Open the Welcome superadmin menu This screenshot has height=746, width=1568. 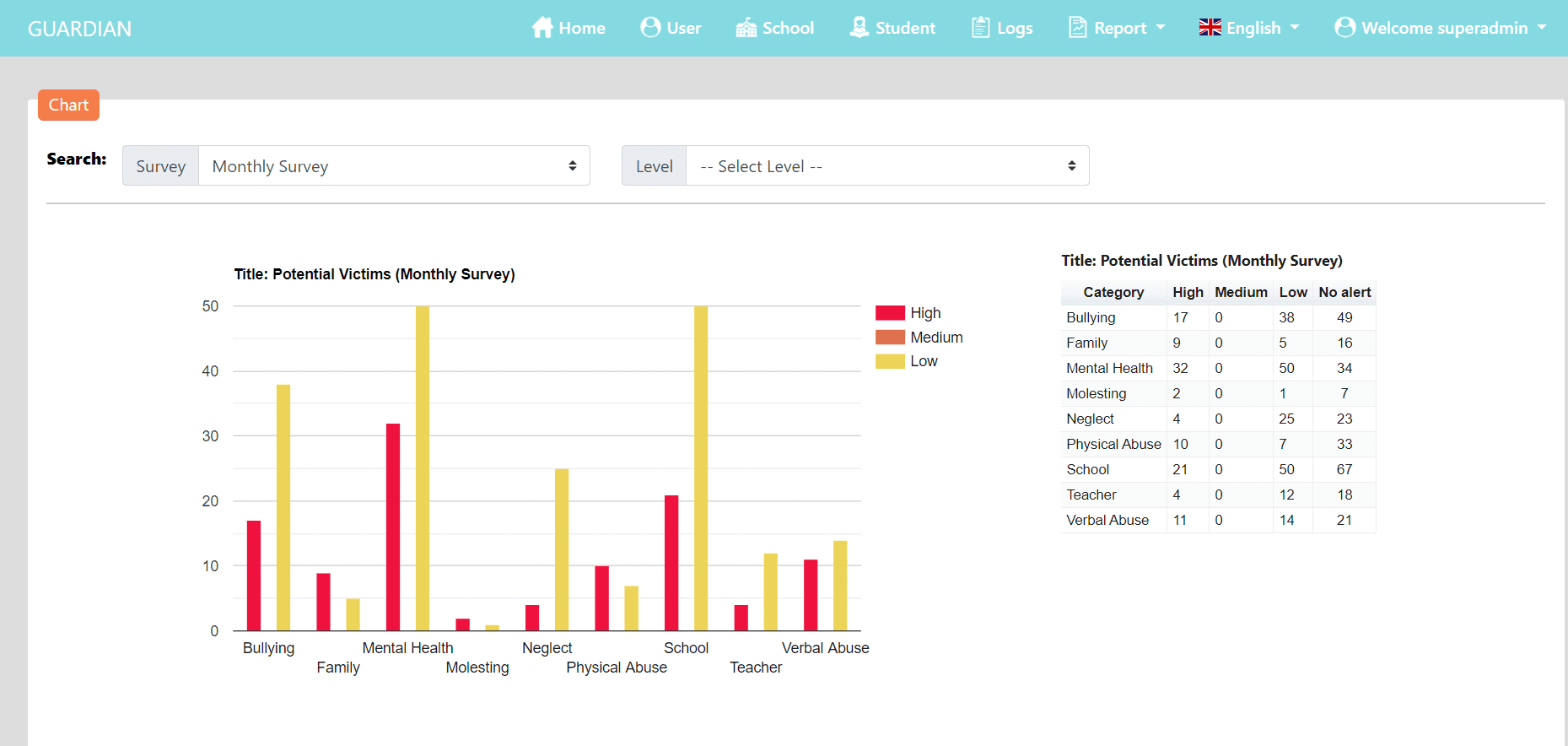tap(1441, 28)
